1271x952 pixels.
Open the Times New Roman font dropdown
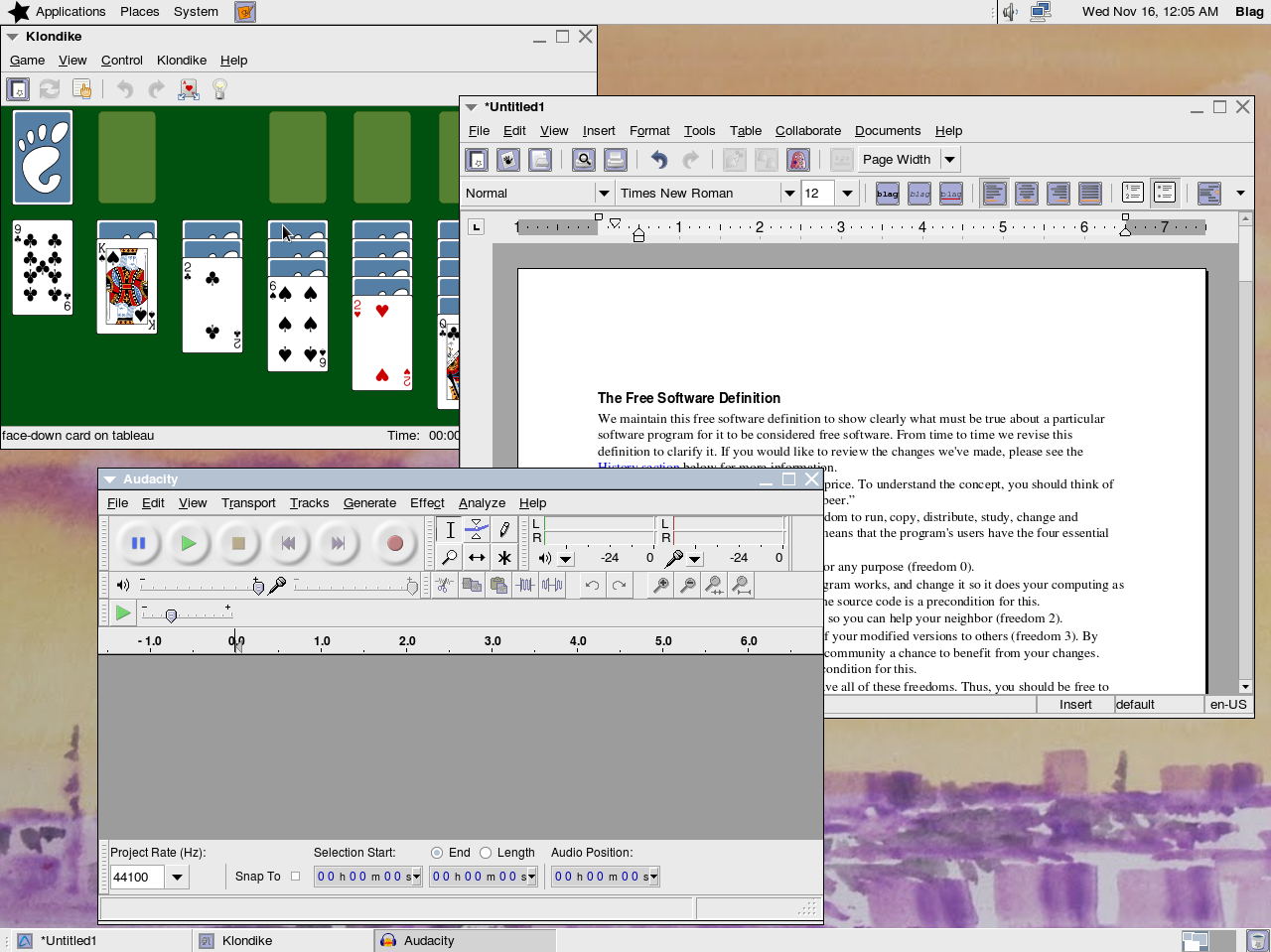789,194
